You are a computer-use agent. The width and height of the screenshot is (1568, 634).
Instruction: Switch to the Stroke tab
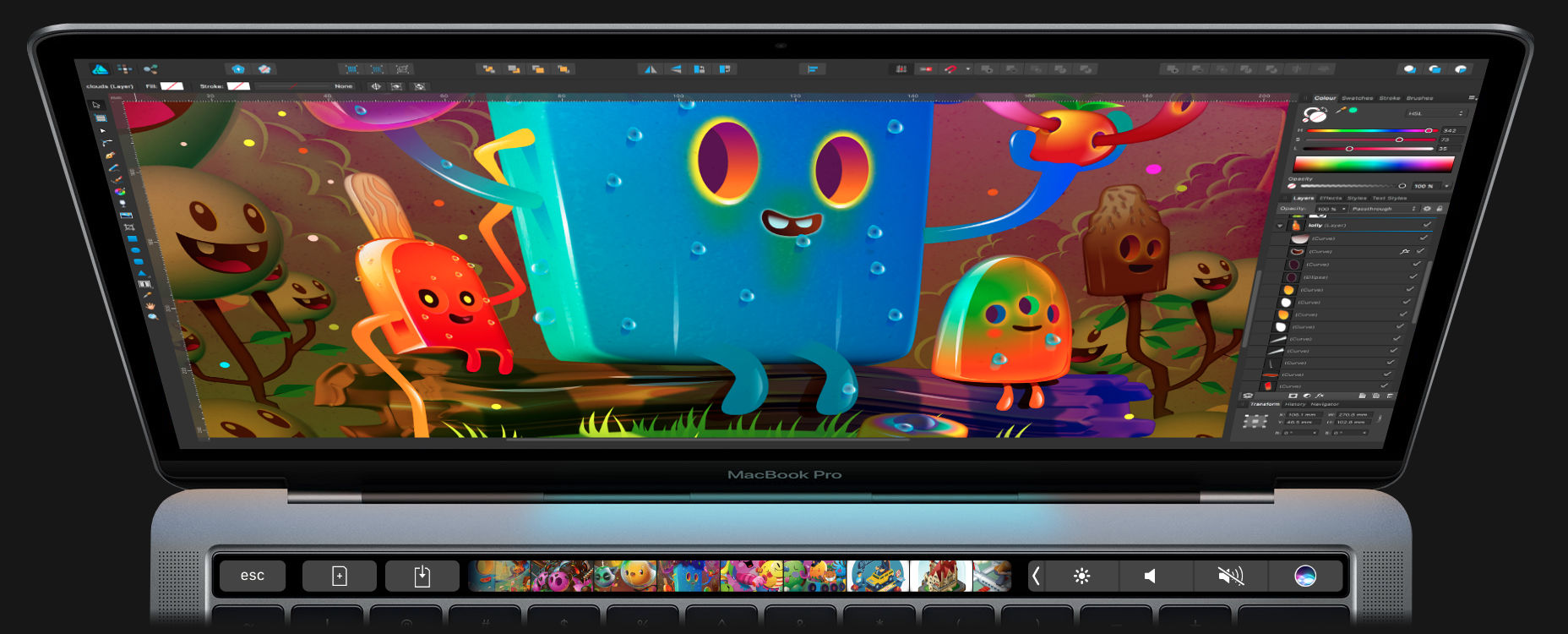point(1390,98)
